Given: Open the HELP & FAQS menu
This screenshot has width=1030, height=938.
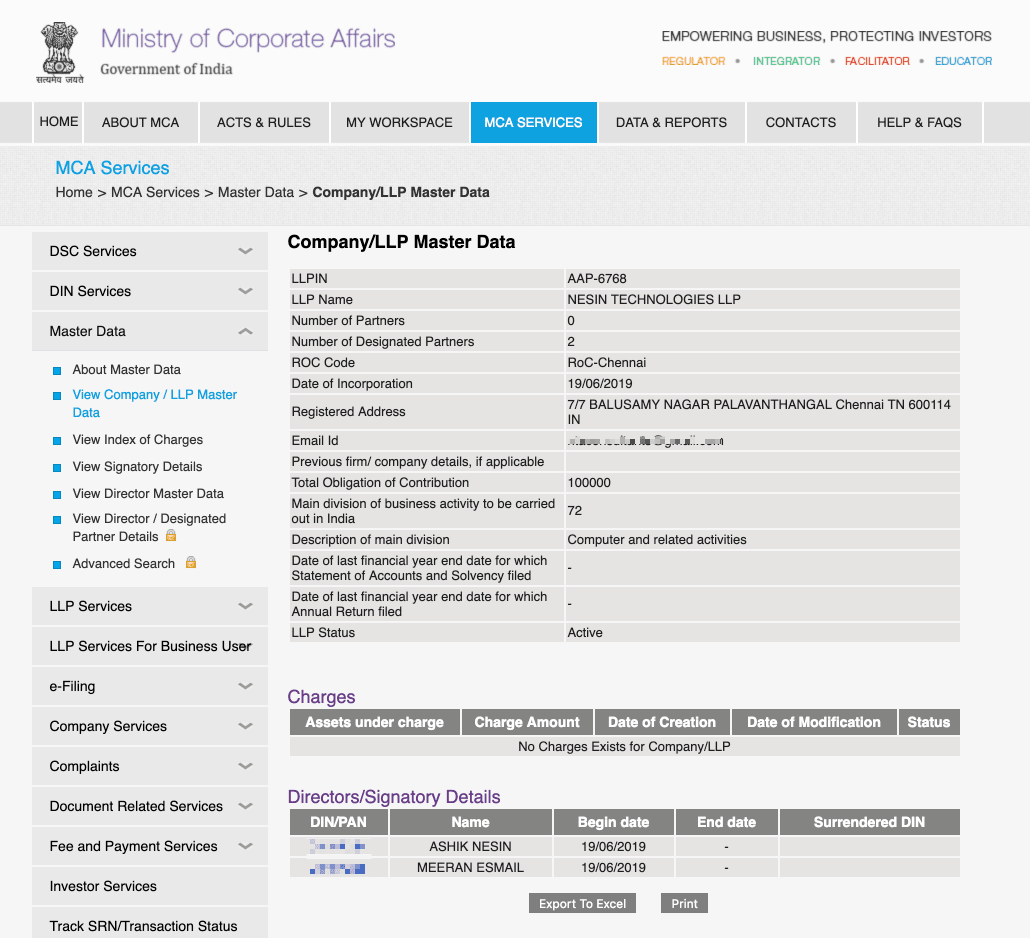Looking at the screenshot, I should coord(919,122).
